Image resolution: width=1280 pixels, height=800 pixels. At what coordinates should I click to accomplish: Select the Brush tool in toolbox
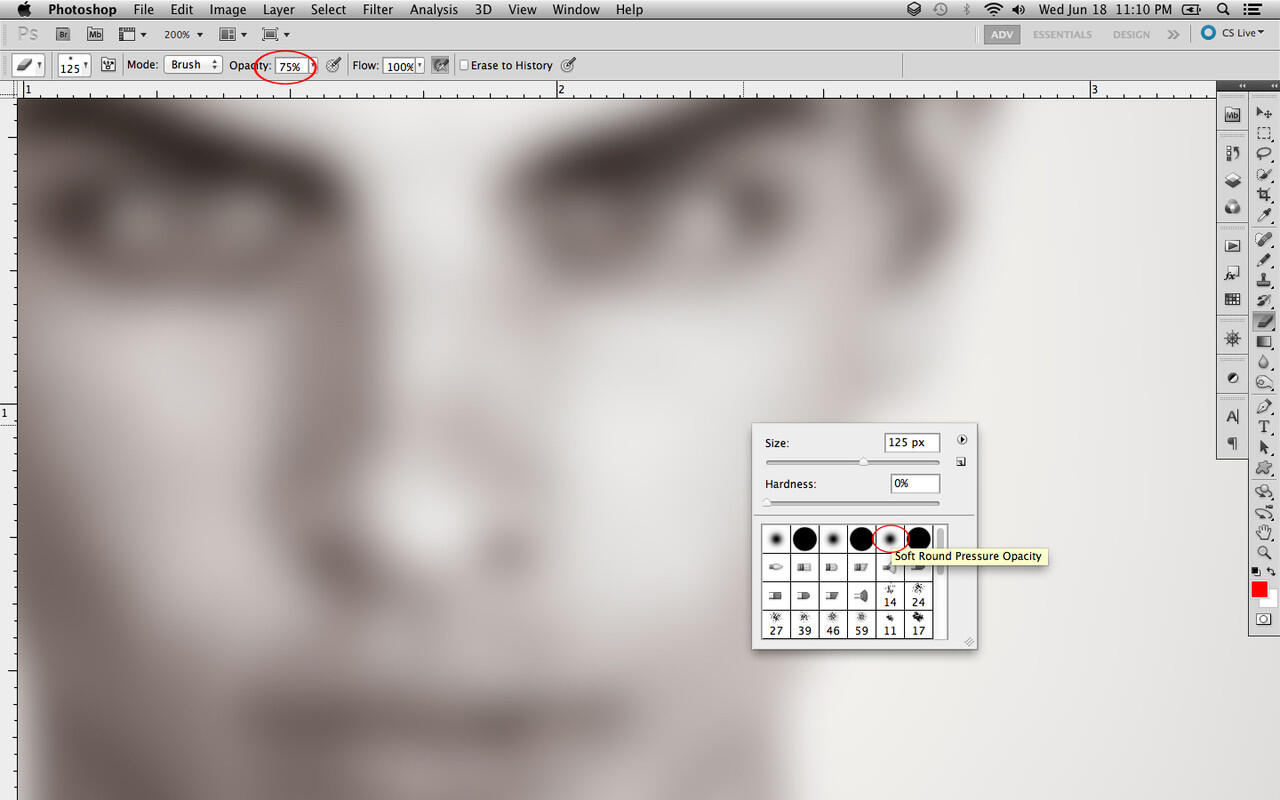(x=1264, y=260)
